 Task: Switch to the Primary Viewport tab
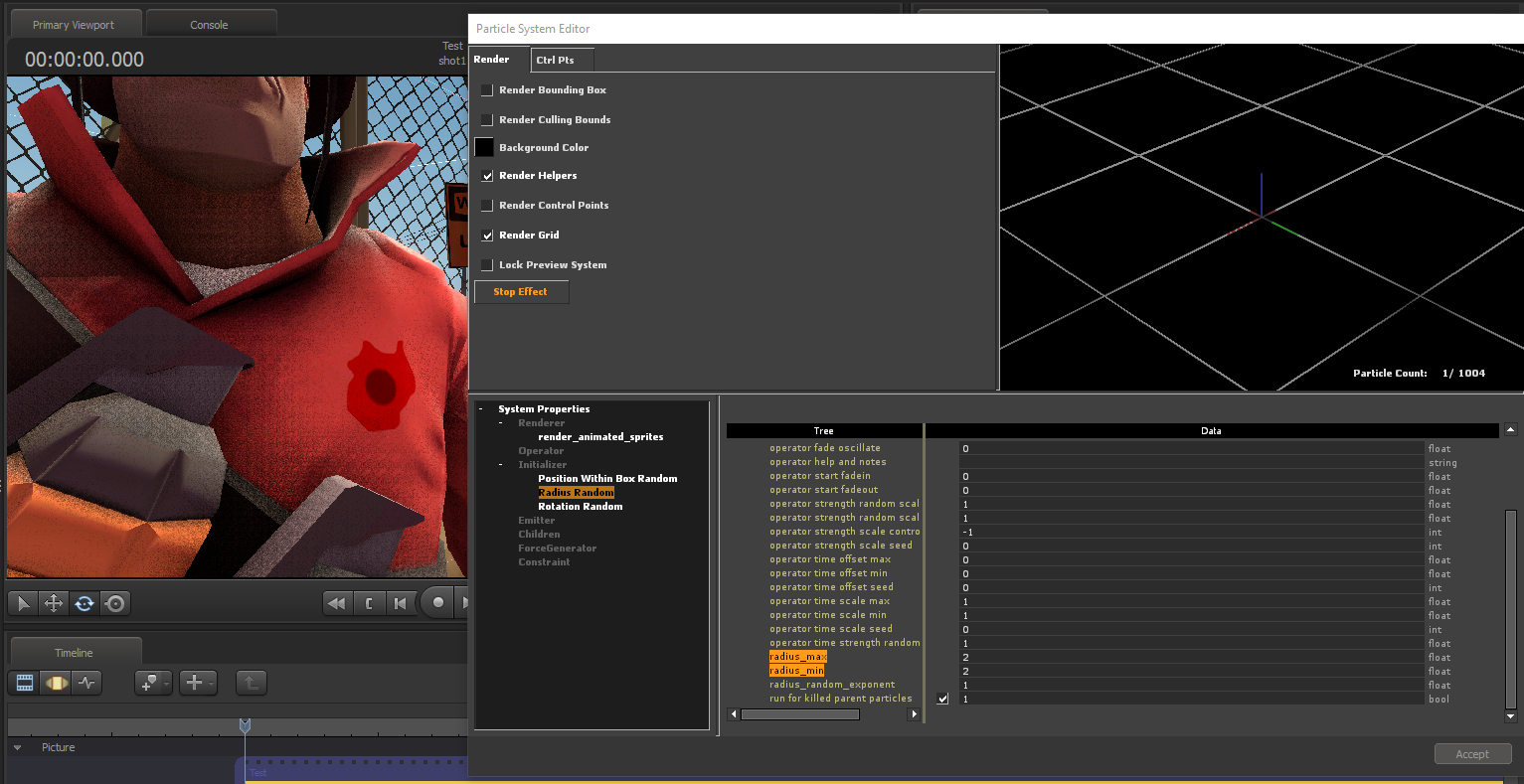pyautogui.click(x=74, y=25)
